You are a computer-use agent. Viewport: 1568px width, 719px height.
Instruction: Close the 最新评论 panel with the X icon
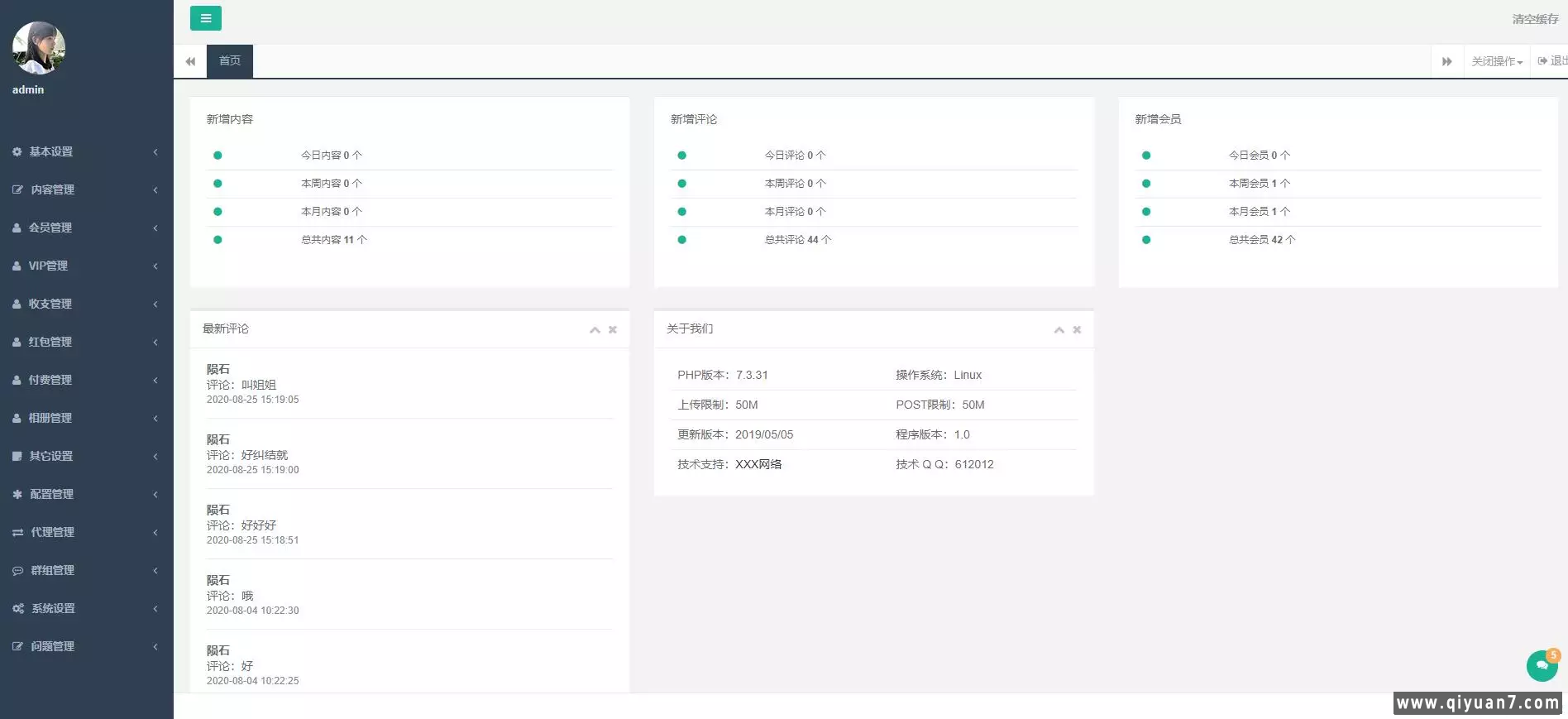tap(613, 329)
